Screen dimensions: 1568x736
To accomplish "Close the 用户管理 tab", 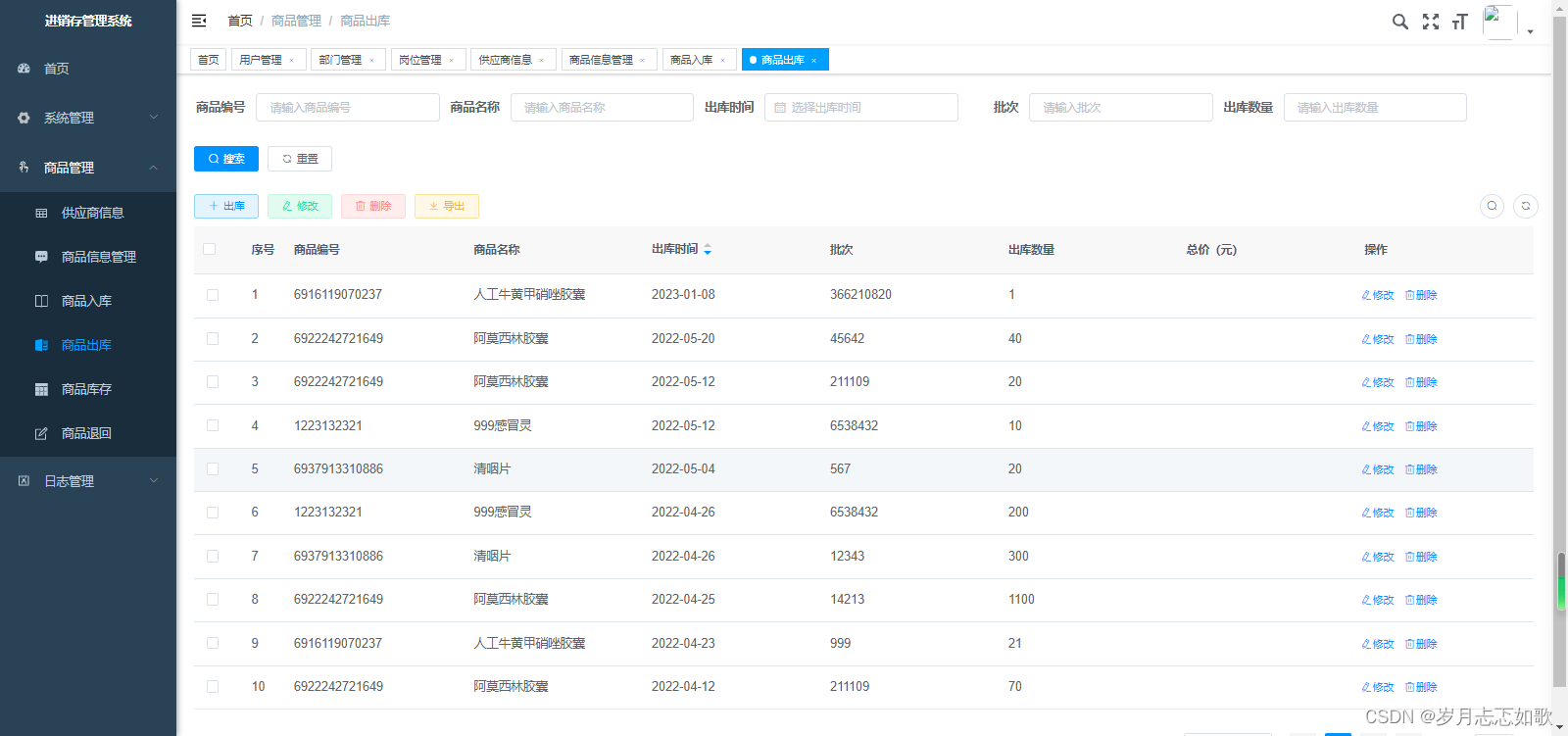I will [x=291, y=61].
